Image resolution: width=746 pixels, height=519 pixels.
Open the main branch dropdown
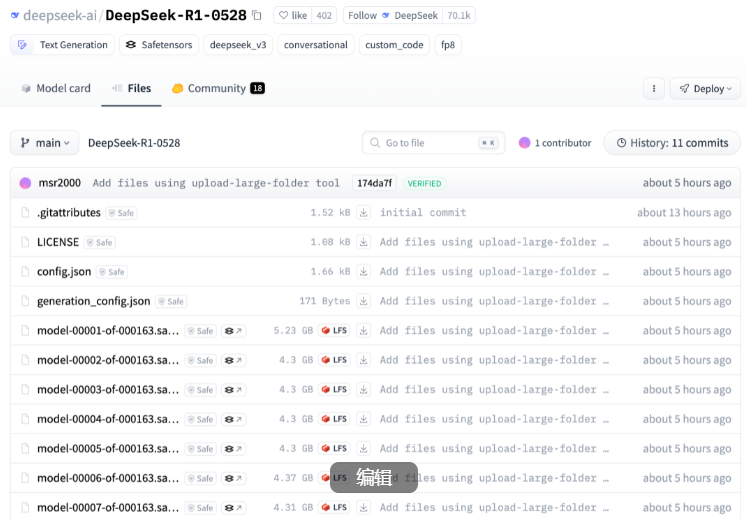tap(45, 143)
